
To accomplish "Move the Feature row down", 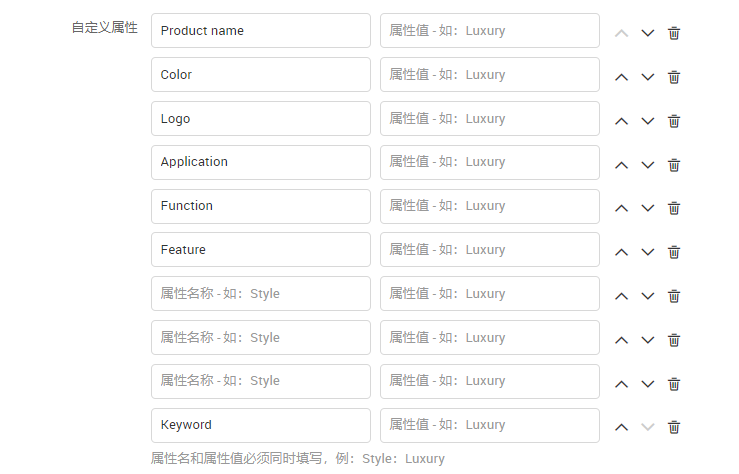I will pyautogui.click(x=648, y=252).
